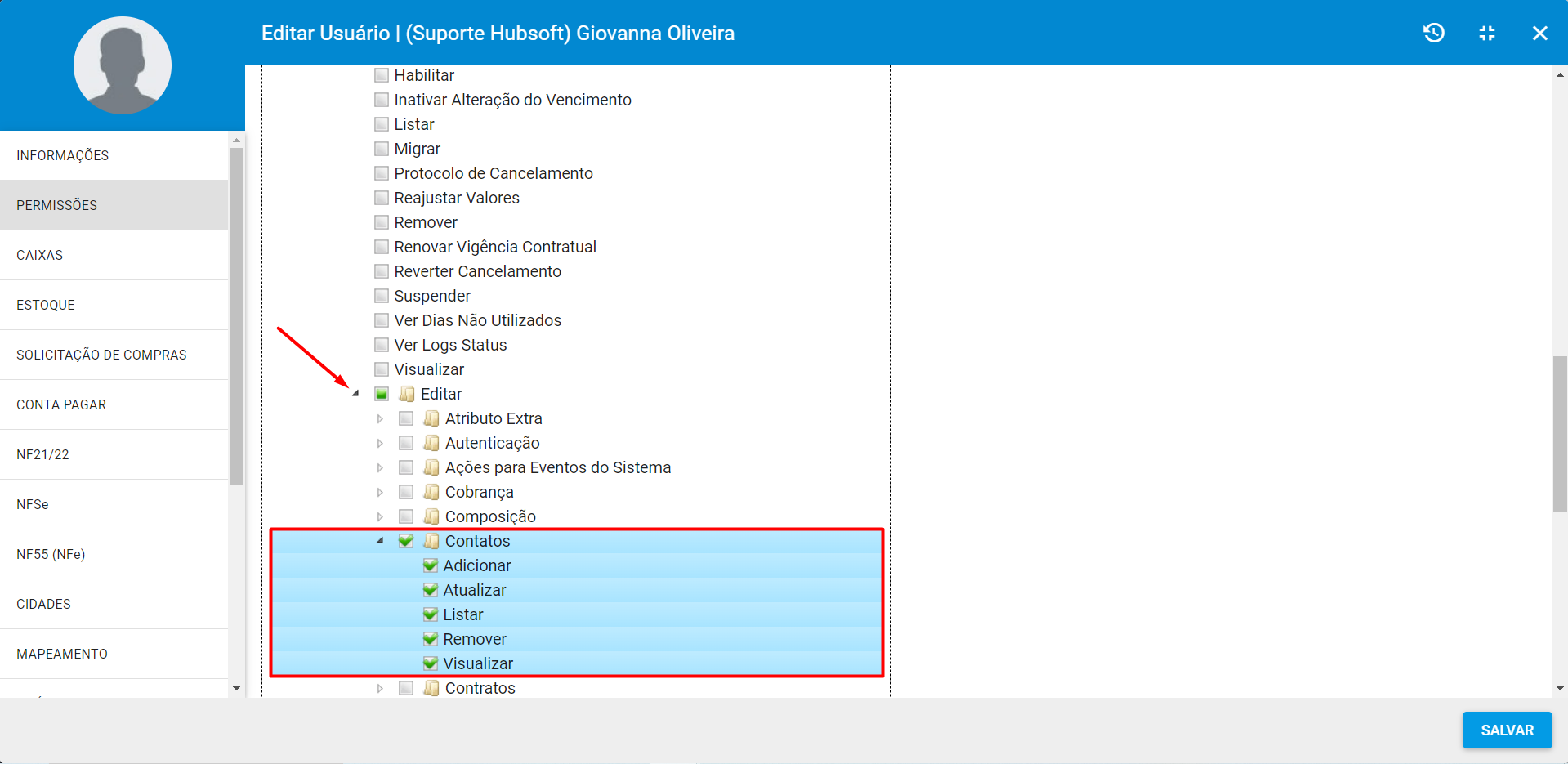Click the SALVAR button
The height and width of the screenshot is (764, 1568).
point(1507,730)
